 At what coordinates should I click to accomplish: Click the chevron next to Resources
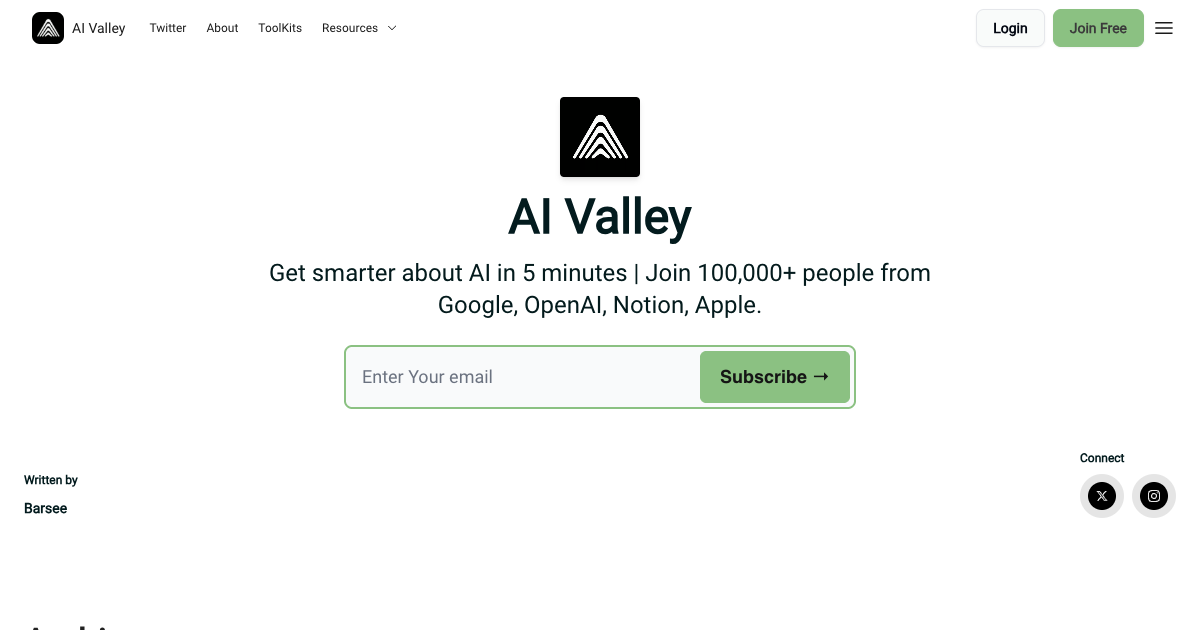[391, 28]
